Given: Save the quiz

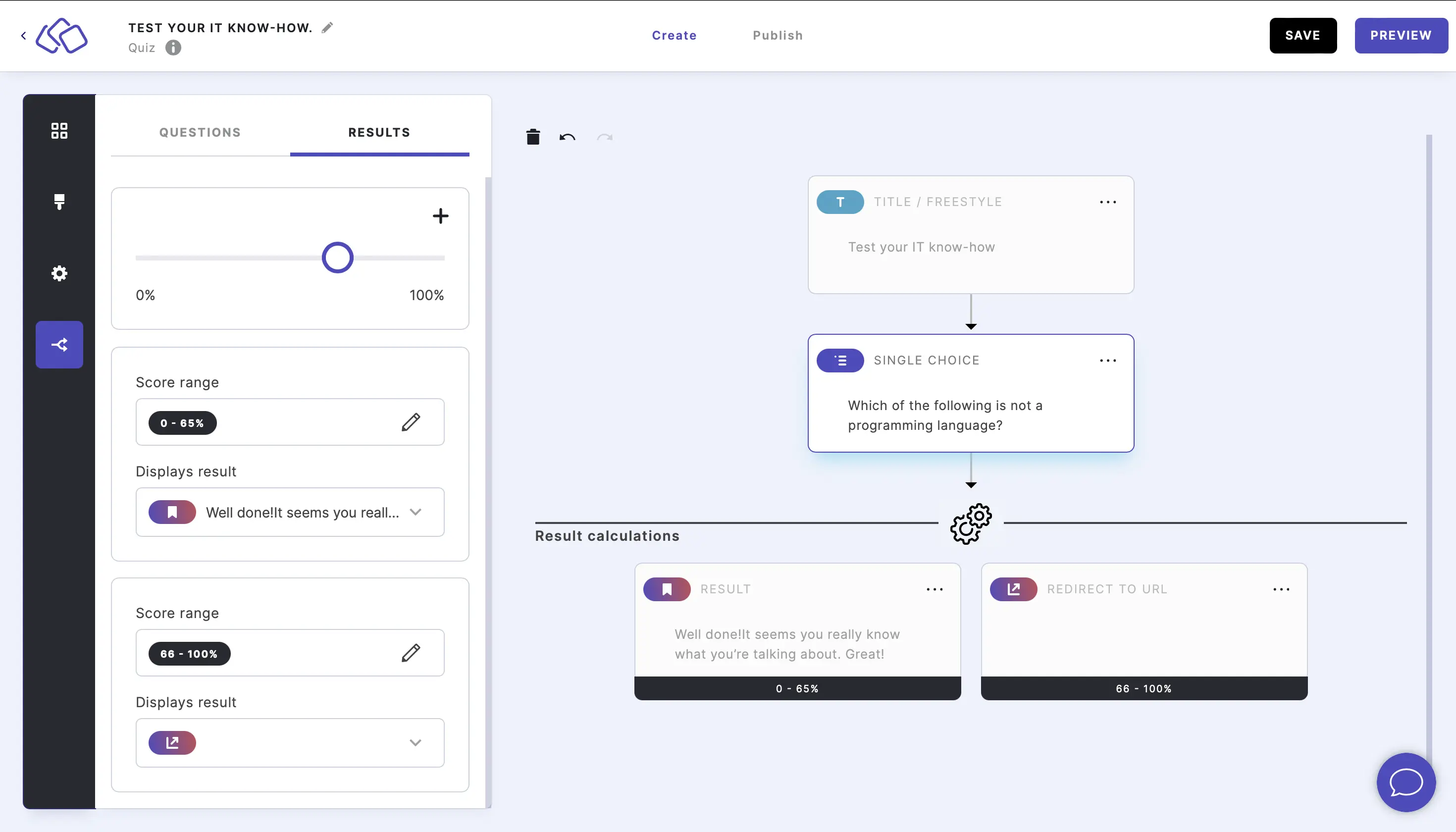Looking at the screenshot, I should tap(1303, 36).
